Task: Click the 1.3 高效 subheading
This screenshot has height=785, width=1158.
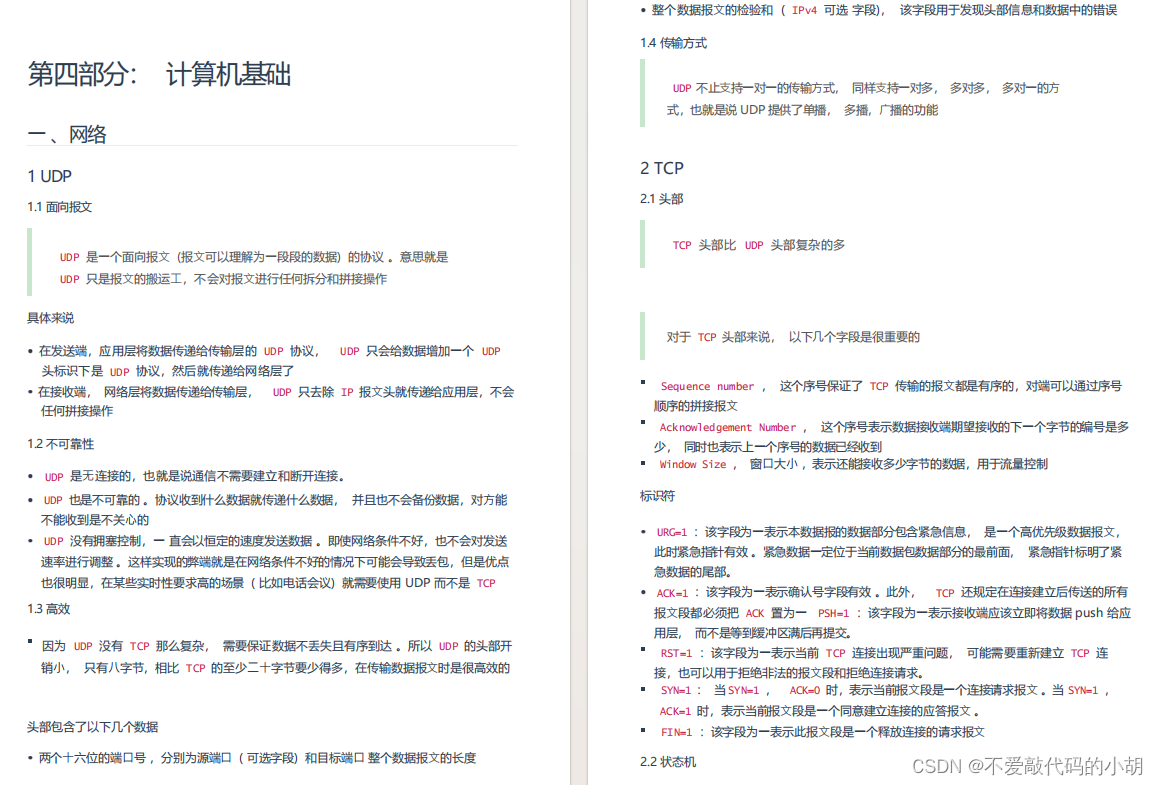Action: pyautogui.click(x=49, y=609)
